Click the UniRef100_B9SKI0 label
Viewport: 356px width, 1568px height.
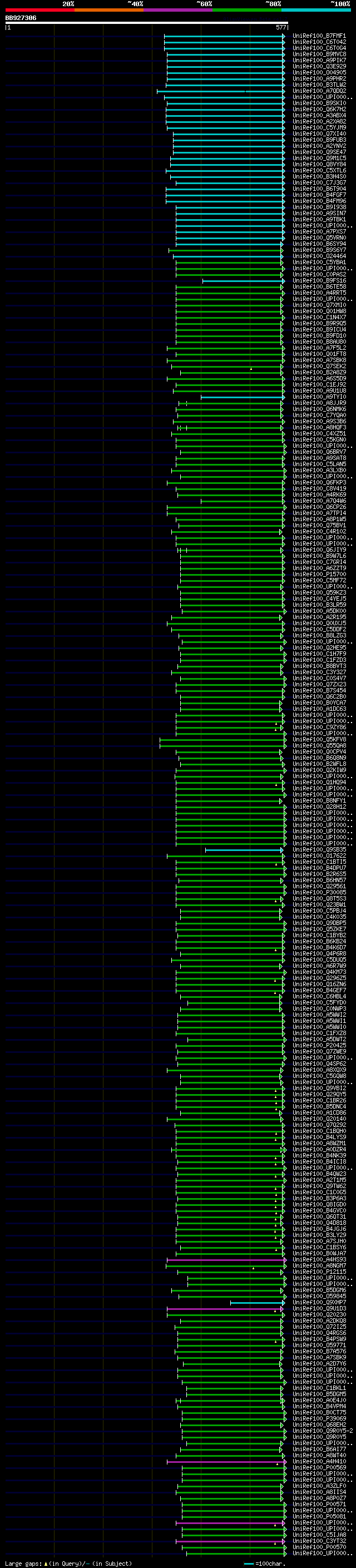pos(319,103)
